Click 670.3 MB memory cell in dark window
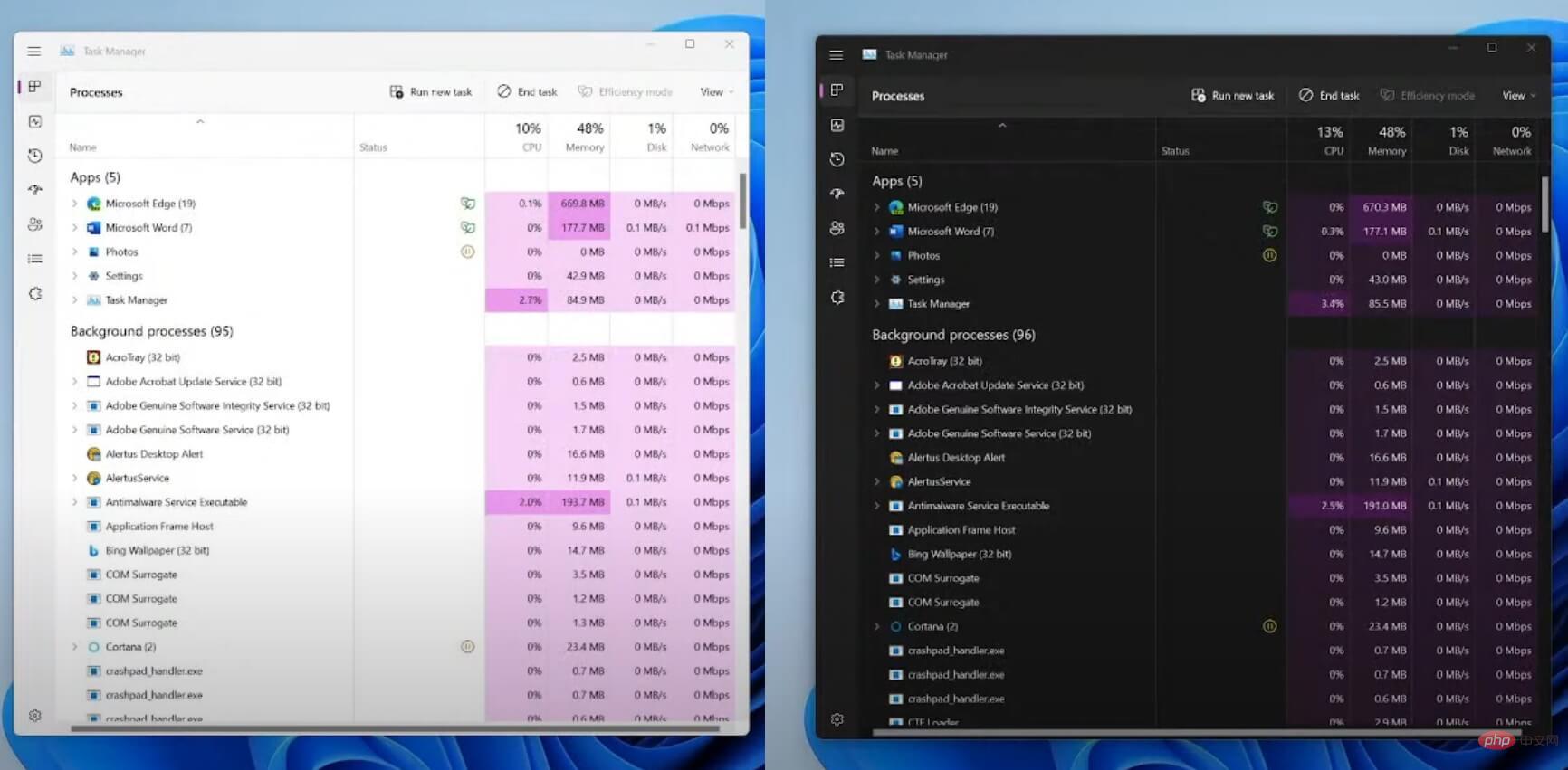Screen dimensions: 1568x770 point(1382,207)
